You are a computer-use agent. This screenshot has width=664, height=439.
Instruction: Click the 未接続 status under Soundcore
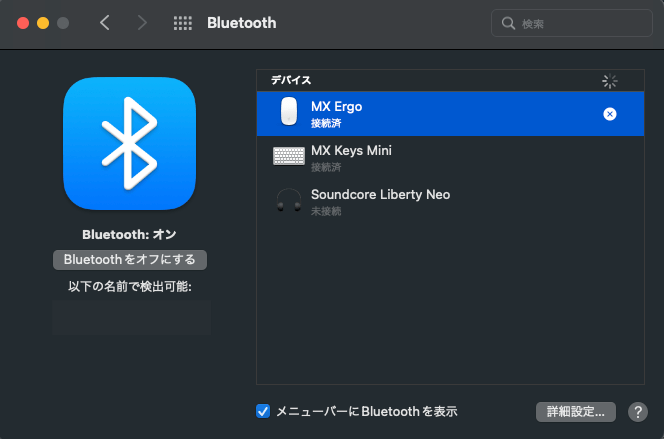pyautogui.click(x=326, y=211)
